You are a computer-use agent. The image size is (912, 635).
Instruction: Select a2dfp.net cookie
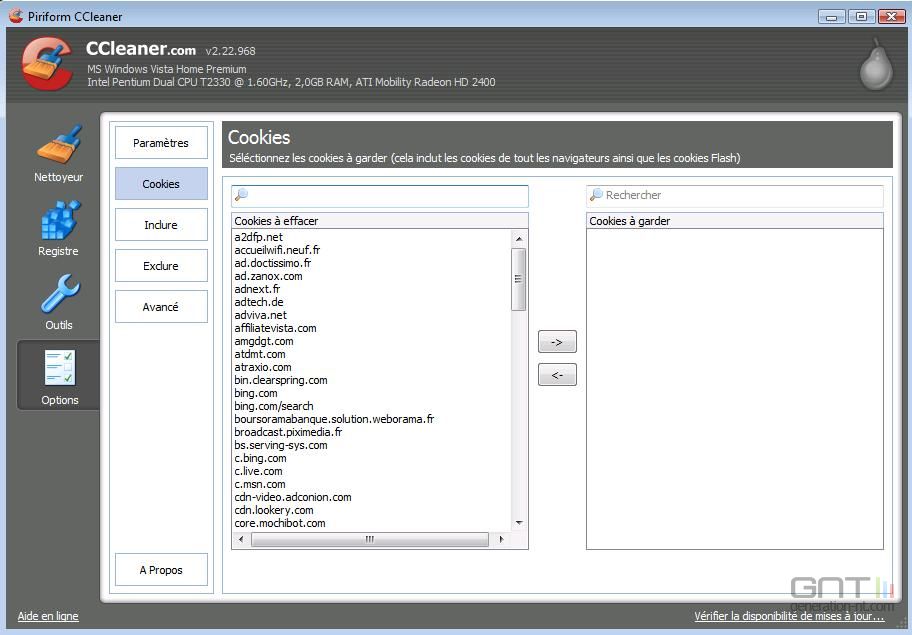coord(259,237)
